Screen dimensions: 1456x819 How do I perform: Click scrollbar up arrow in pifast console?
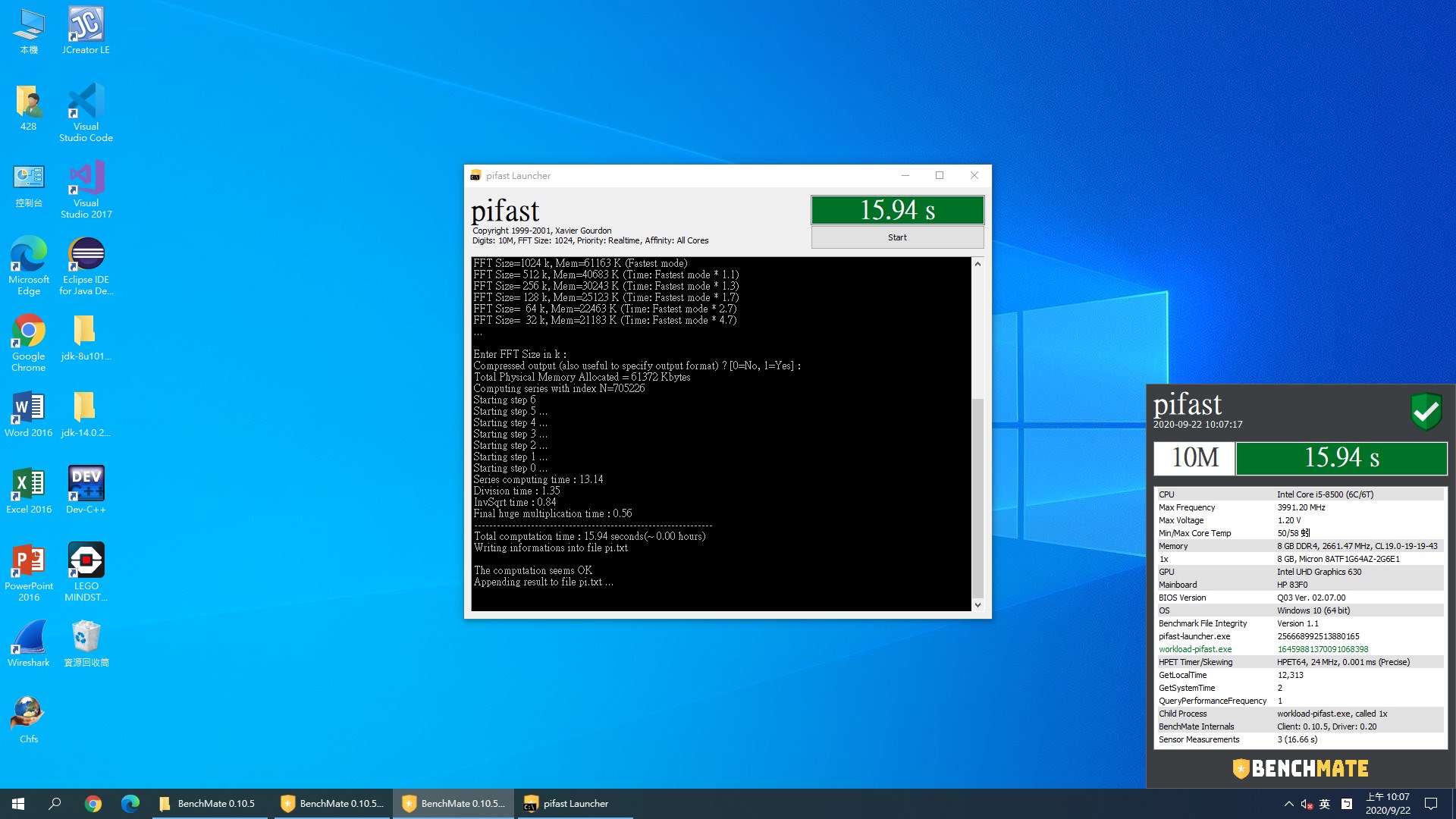tap(977, 264)
